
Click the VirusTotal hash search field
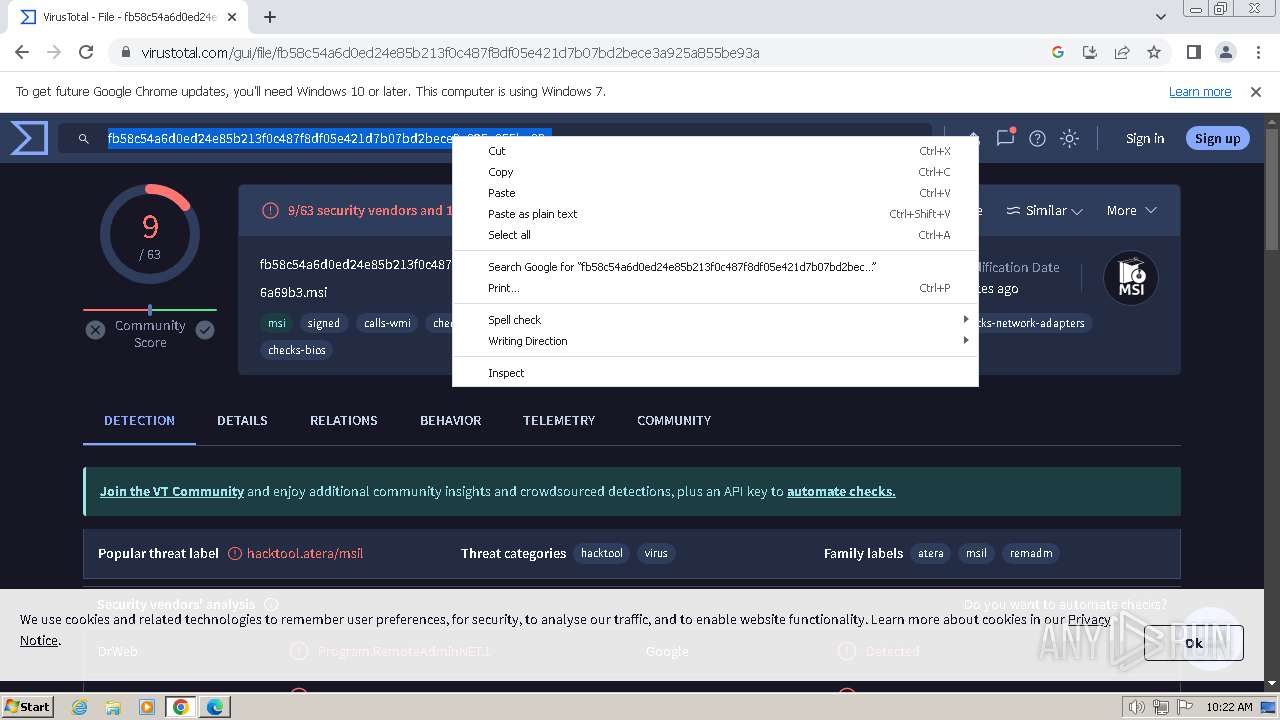(495, 139)
